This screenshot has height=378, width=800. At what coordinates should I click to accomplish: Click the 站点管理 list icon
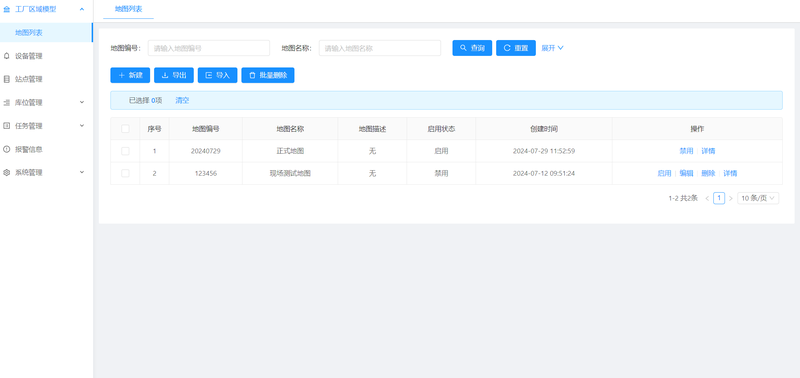[x=7, y=79]
